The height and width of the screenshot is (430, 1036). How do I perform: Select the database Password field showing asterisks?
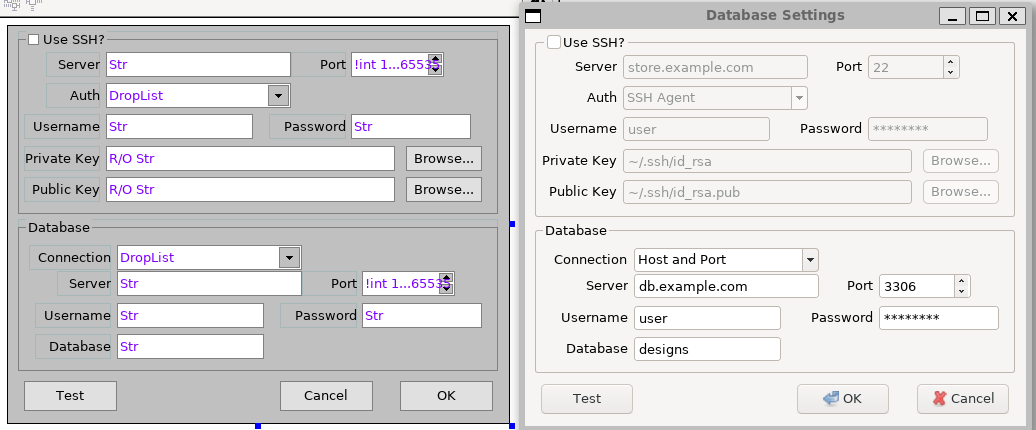938,318
